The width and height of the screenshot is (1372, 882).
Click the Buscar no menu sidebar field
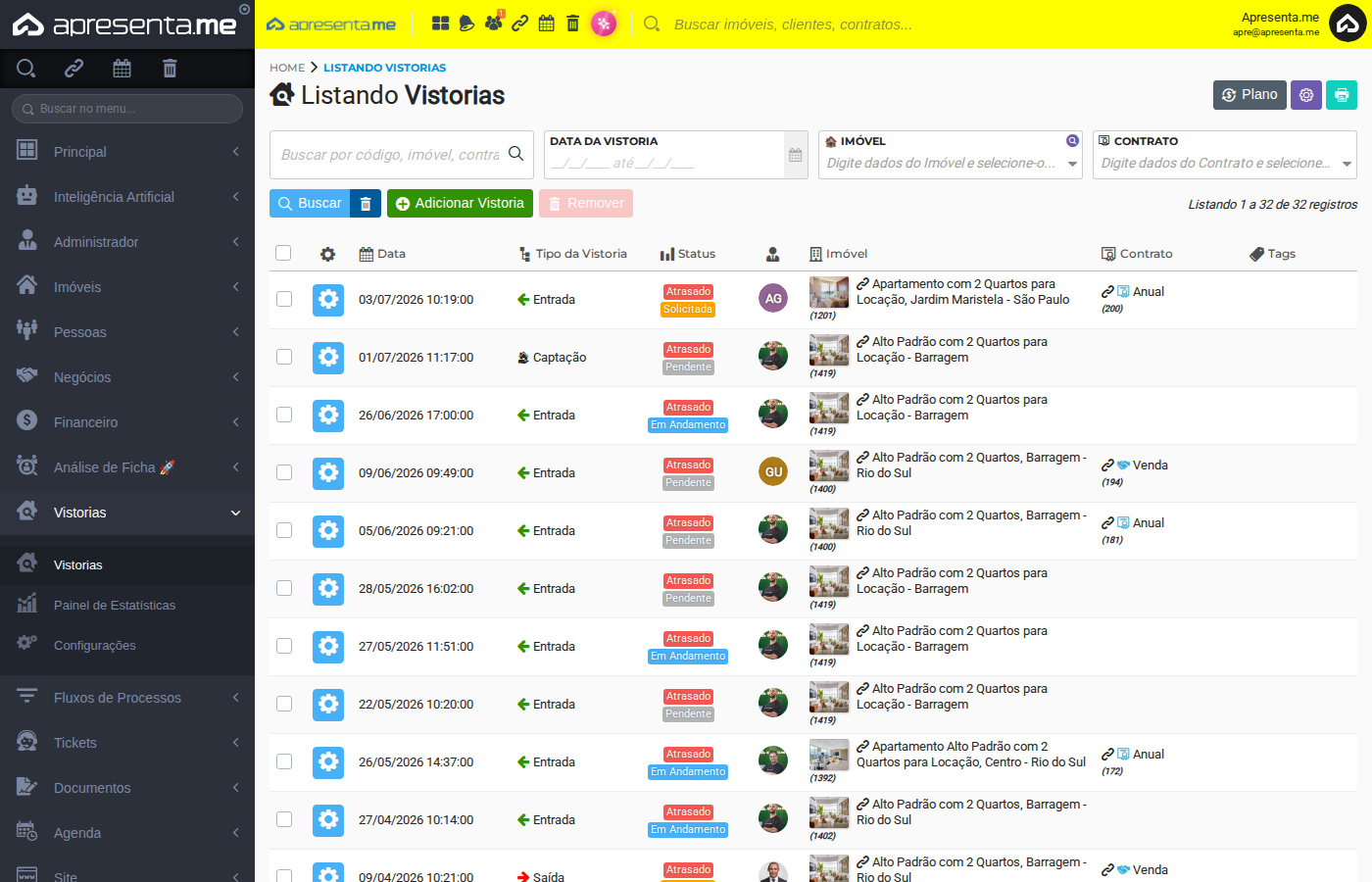(x=127, y=109)
